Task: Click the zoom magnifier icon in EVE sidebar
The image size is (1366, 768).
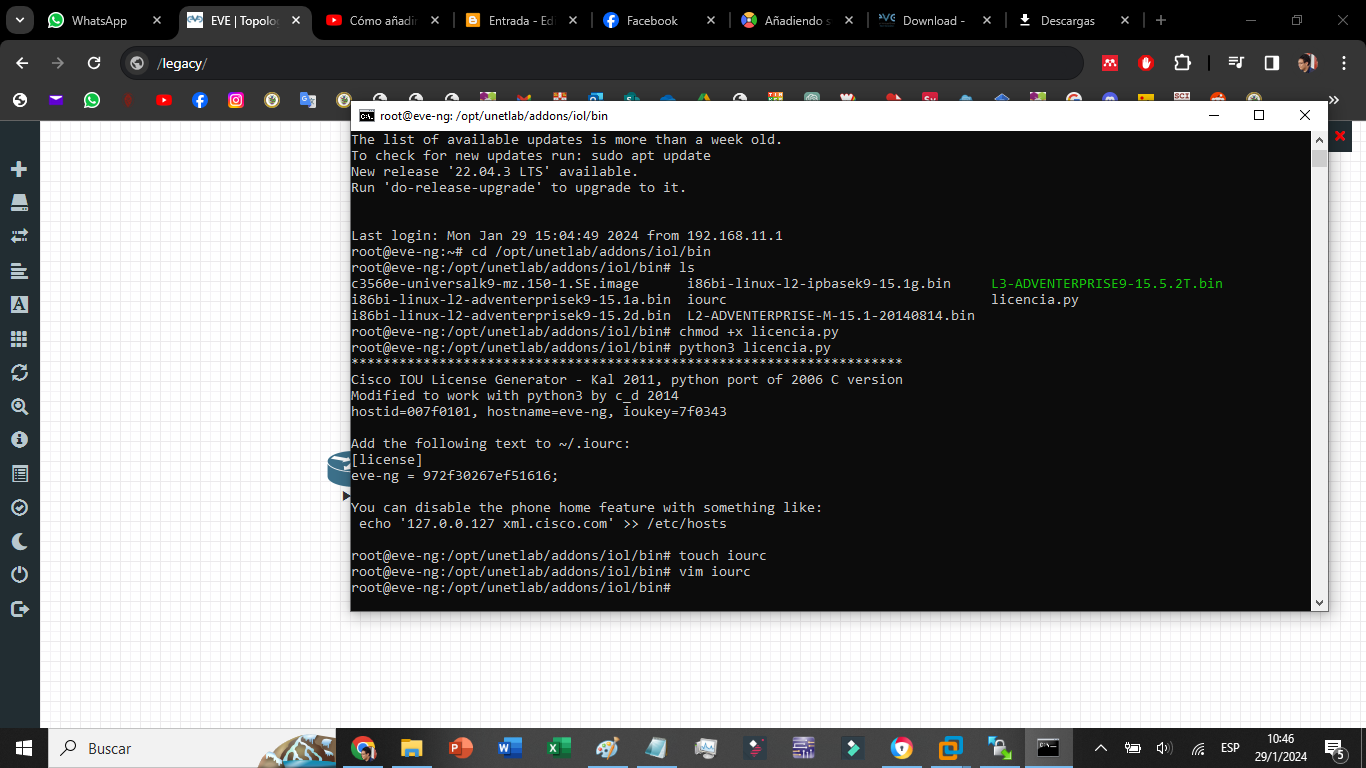Action: tap(18, 406)
